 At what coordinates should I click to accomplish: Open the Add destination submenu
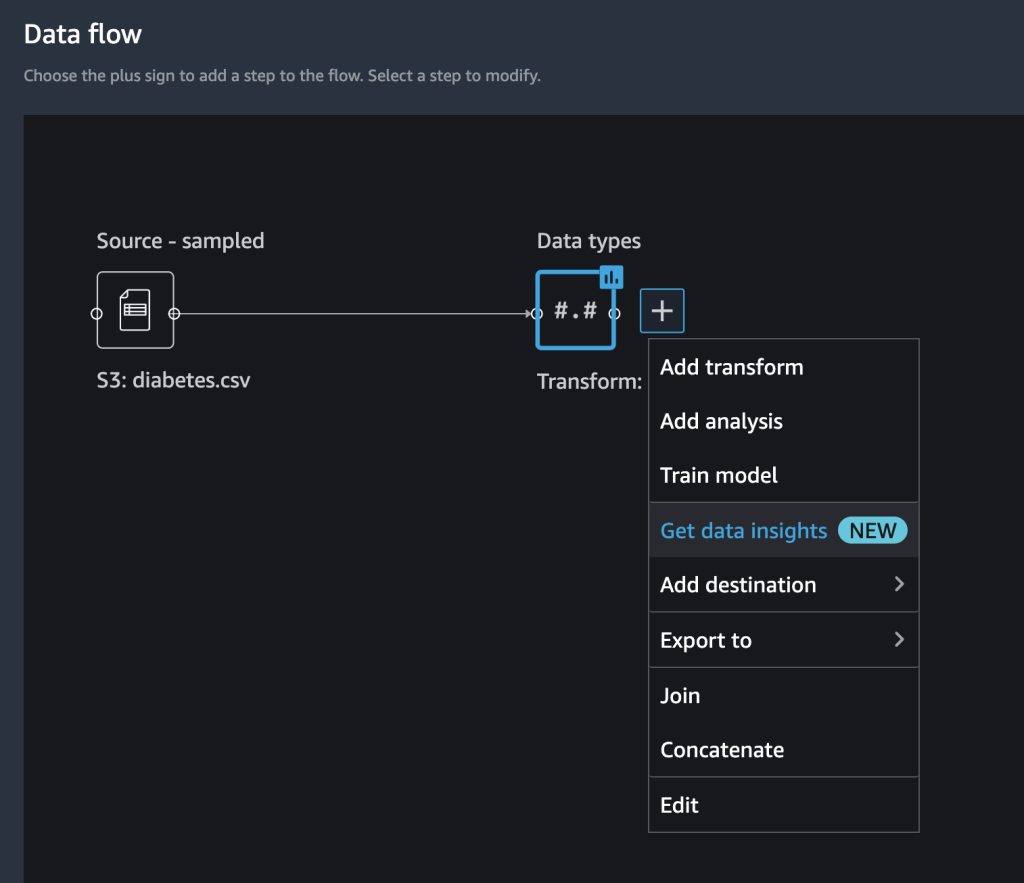pos(738,585)
